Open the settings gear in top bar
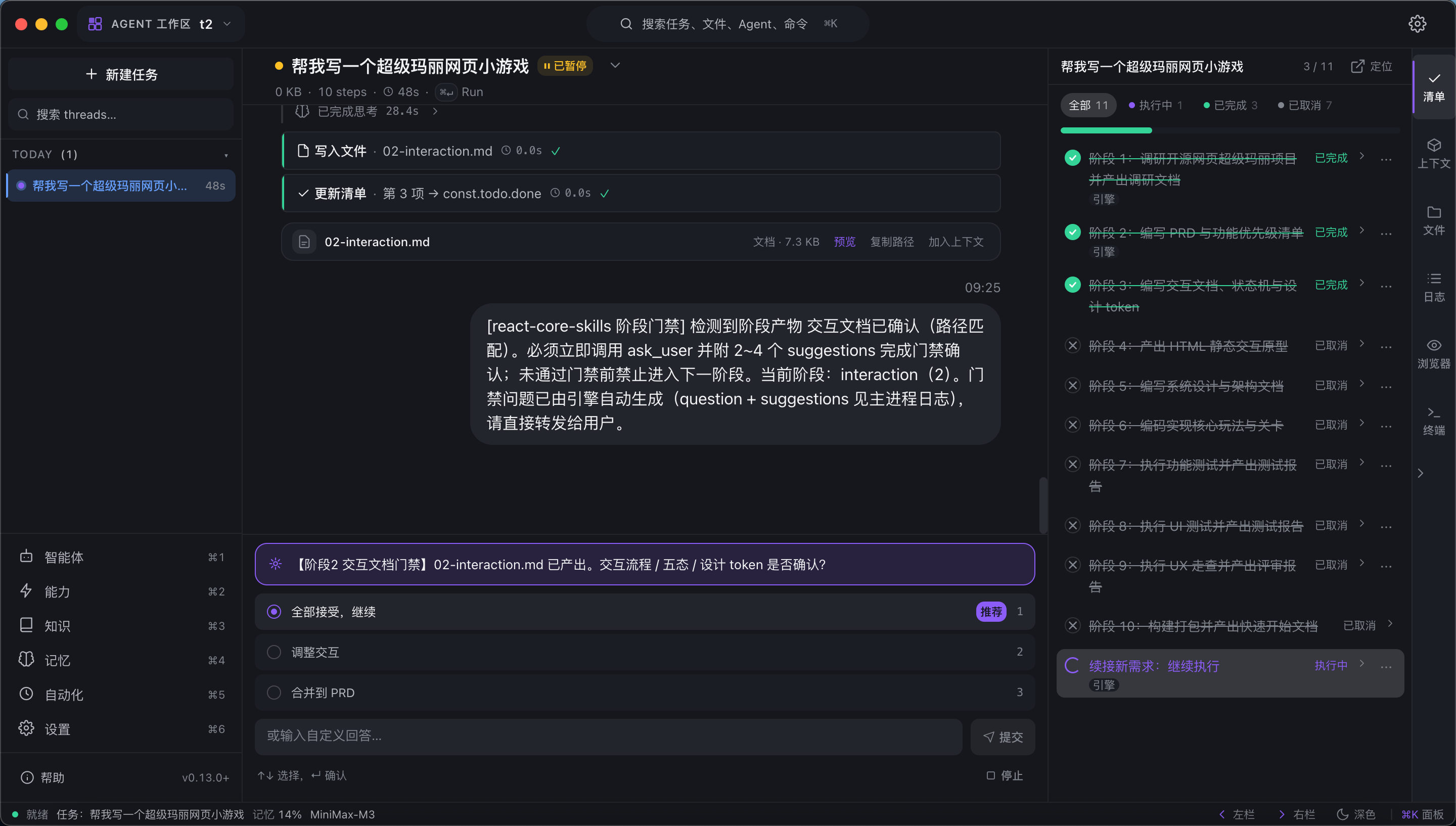The height and width of the screenshot is (826, 1456). tap(1417, 24)
